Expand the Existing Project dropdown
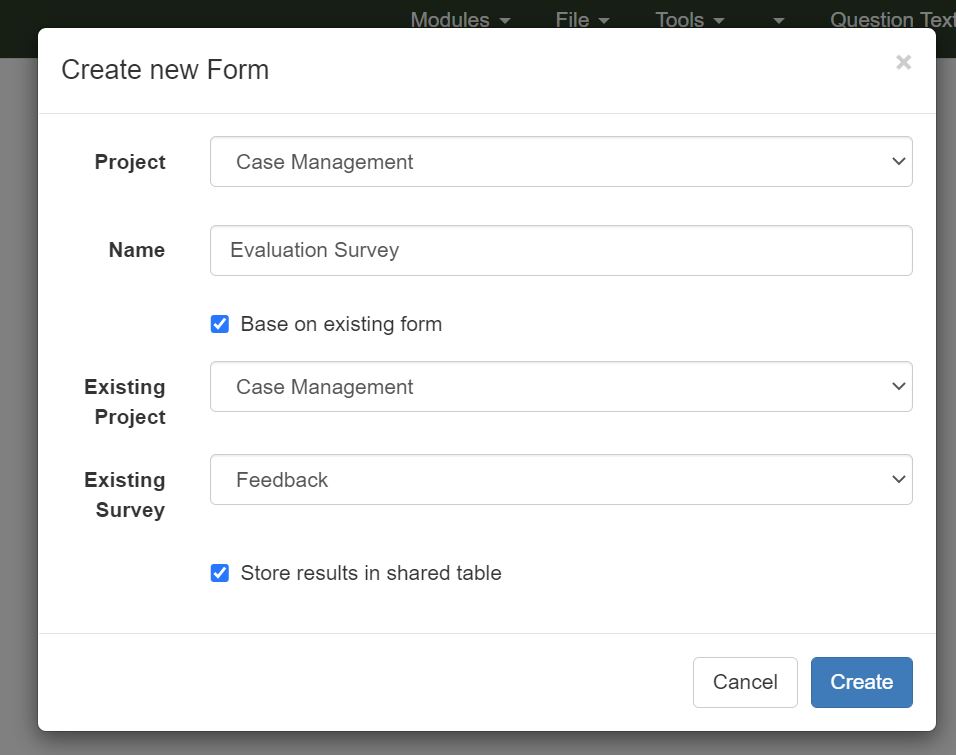The height and width of the screenshot is (755, 956). 561,387
